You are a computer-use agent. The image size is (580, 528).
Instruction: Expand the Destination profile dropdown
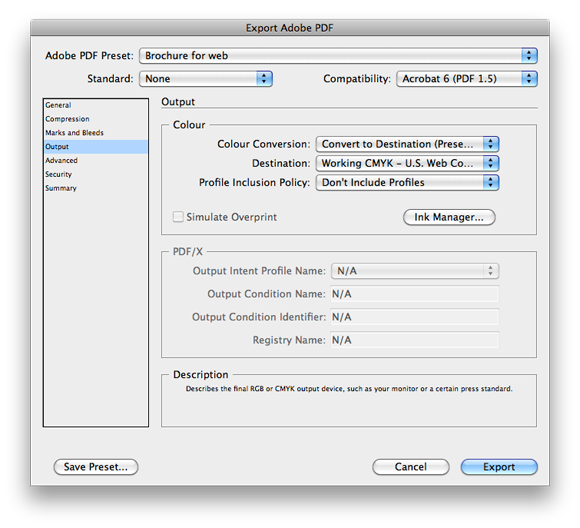[407, 163]
